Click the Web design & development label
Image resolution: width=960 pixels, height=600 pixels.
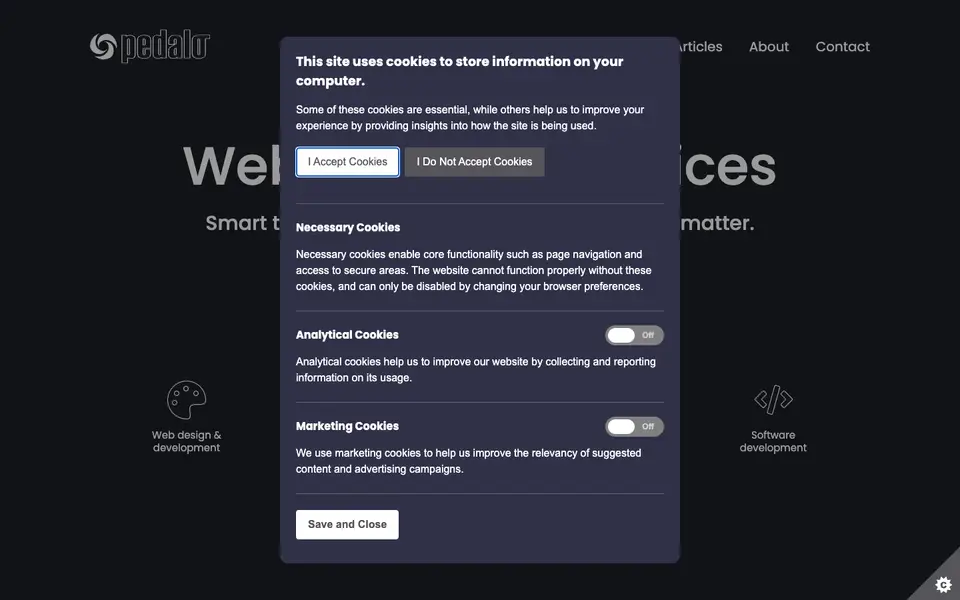tap(186, 441)
